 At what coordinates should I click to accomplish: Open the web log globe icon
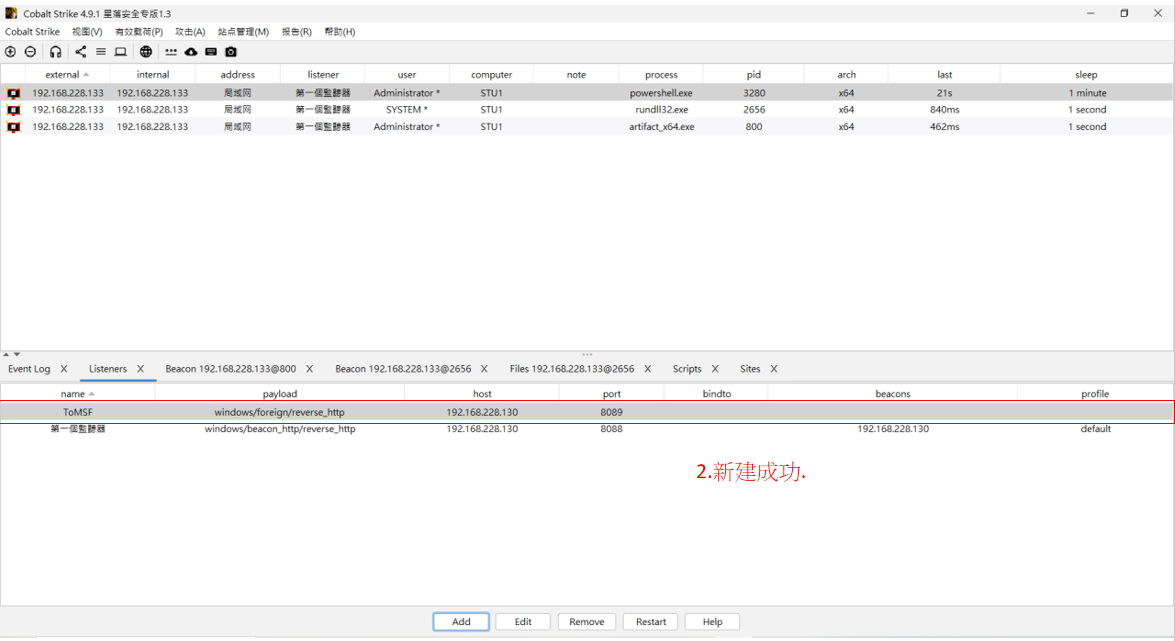(146, 52)
